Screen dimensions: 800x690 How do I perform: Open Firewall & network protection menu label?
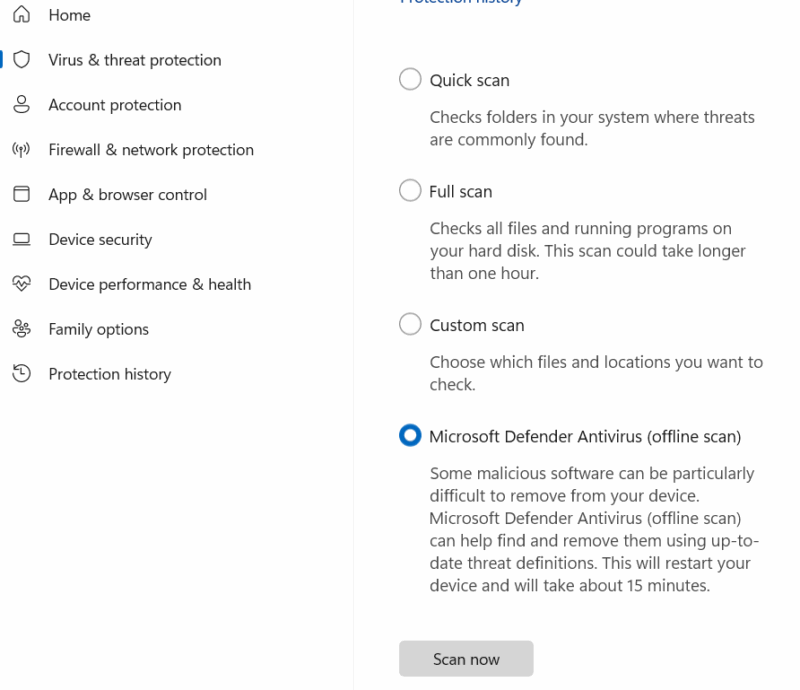(x=151, y=150)
